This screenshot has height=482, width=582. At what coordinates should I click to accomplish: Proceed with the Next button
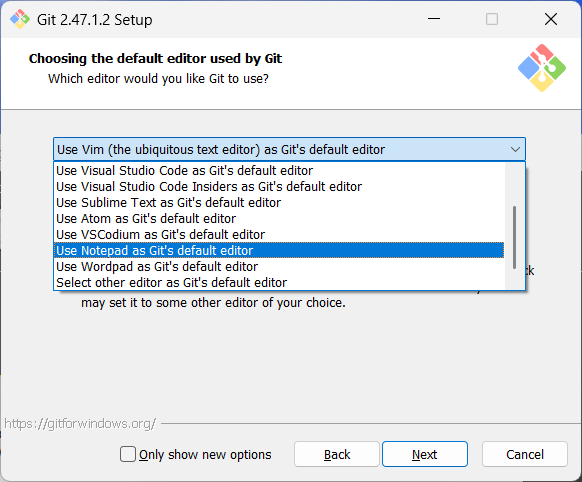pyautogui.click(x=425, y=454)
